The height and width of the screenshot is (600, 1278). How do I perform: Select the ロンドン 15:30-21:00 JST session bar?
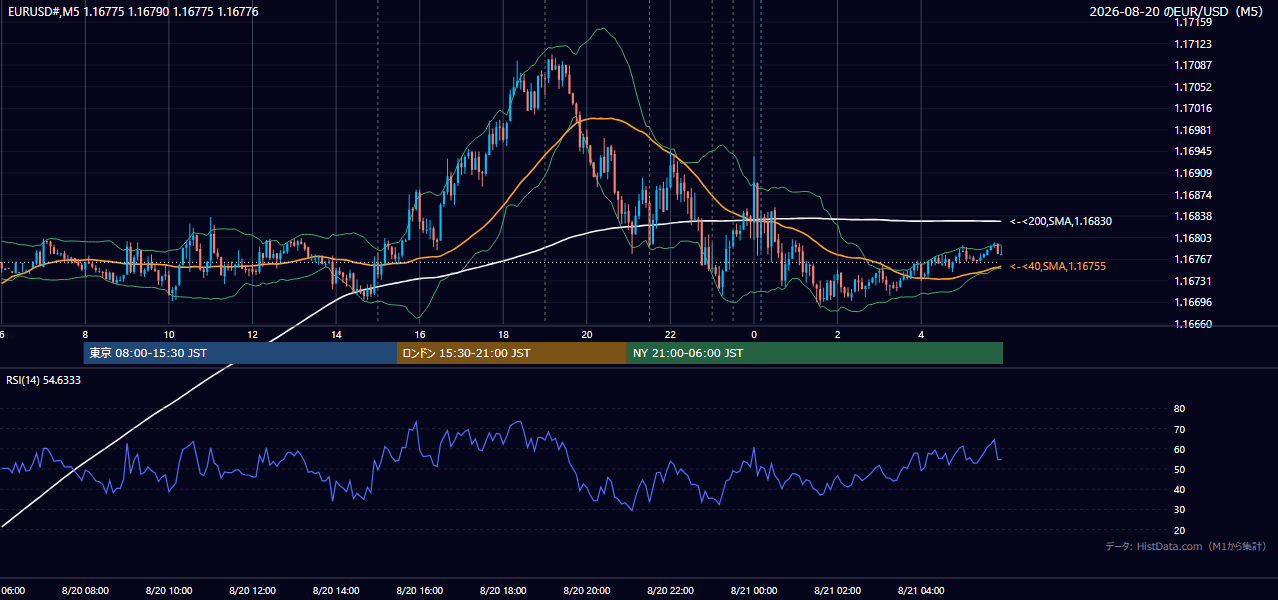(x=512, y=353)
